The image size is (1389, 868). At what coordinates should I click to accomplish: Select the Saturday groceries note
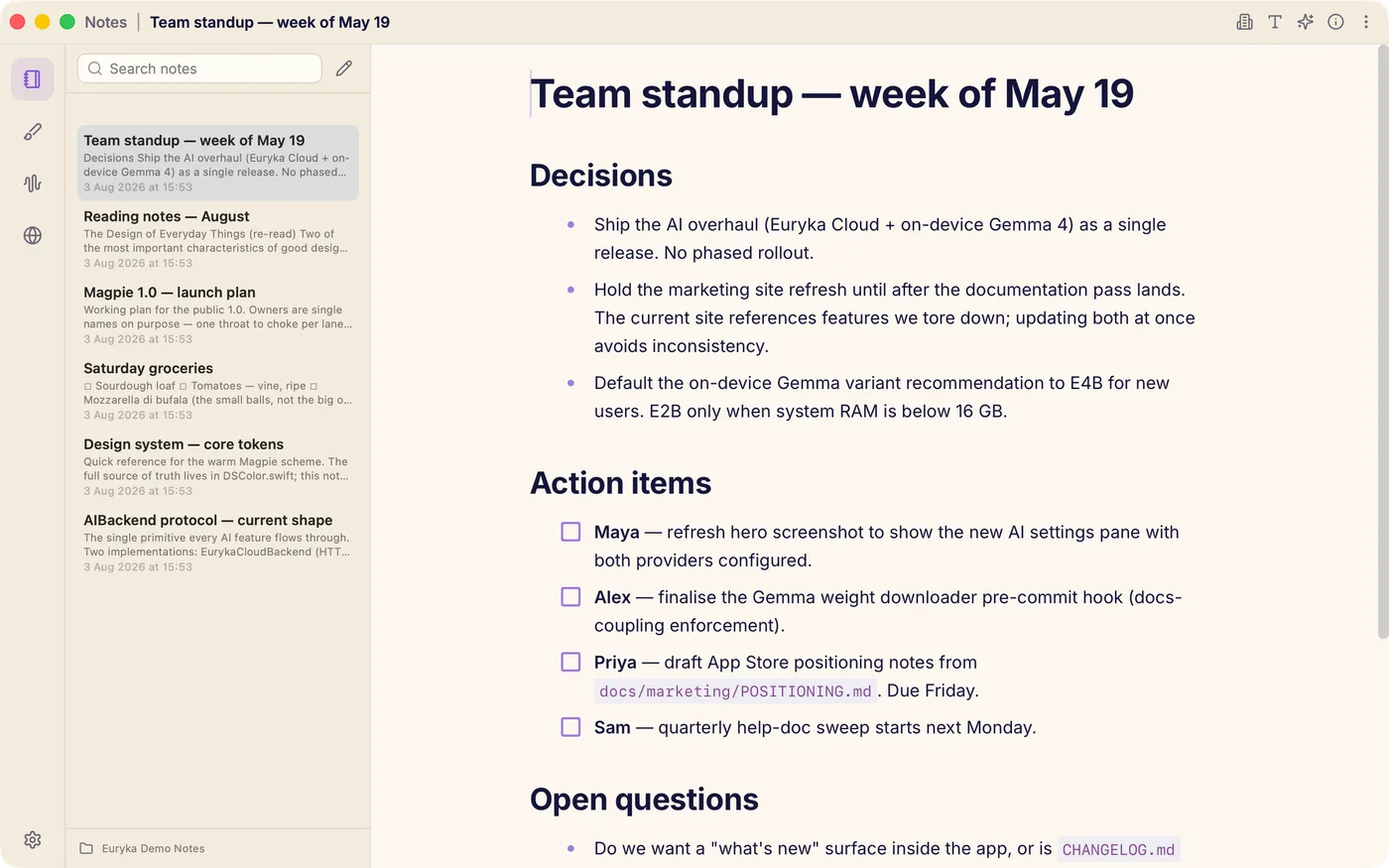coord(218,391)
